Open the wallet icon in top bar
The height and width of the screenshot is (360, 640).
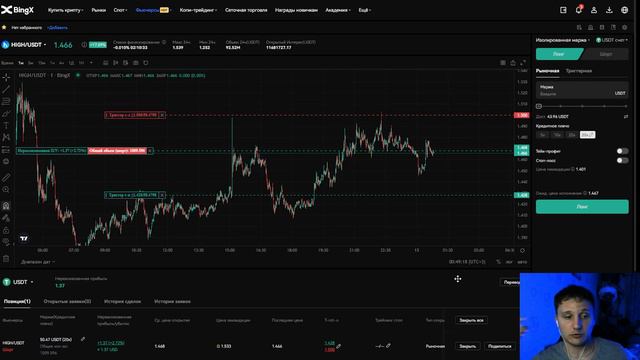(563, 10)
